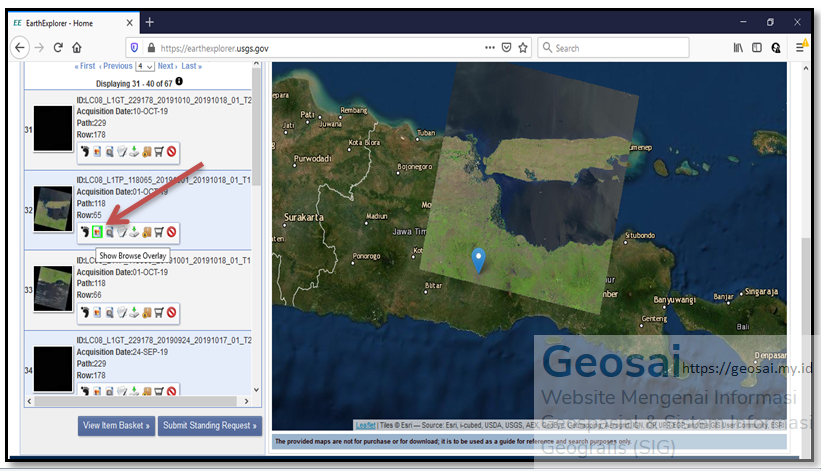Show browse overlay for result 33
Image resolution: width=821 pixels, height=471 pixels.
pos(97,312)
